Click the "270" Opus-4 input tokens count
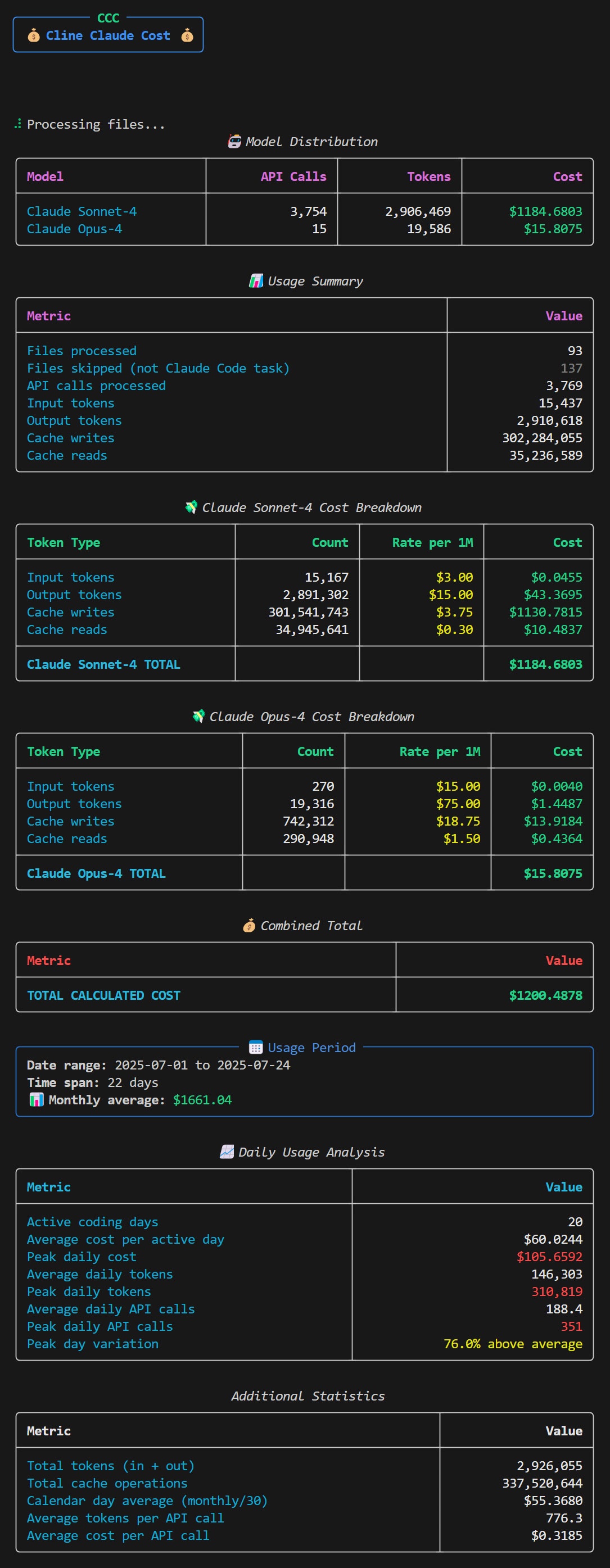Viewport: 610px width, 1568px height. point(323,786)
